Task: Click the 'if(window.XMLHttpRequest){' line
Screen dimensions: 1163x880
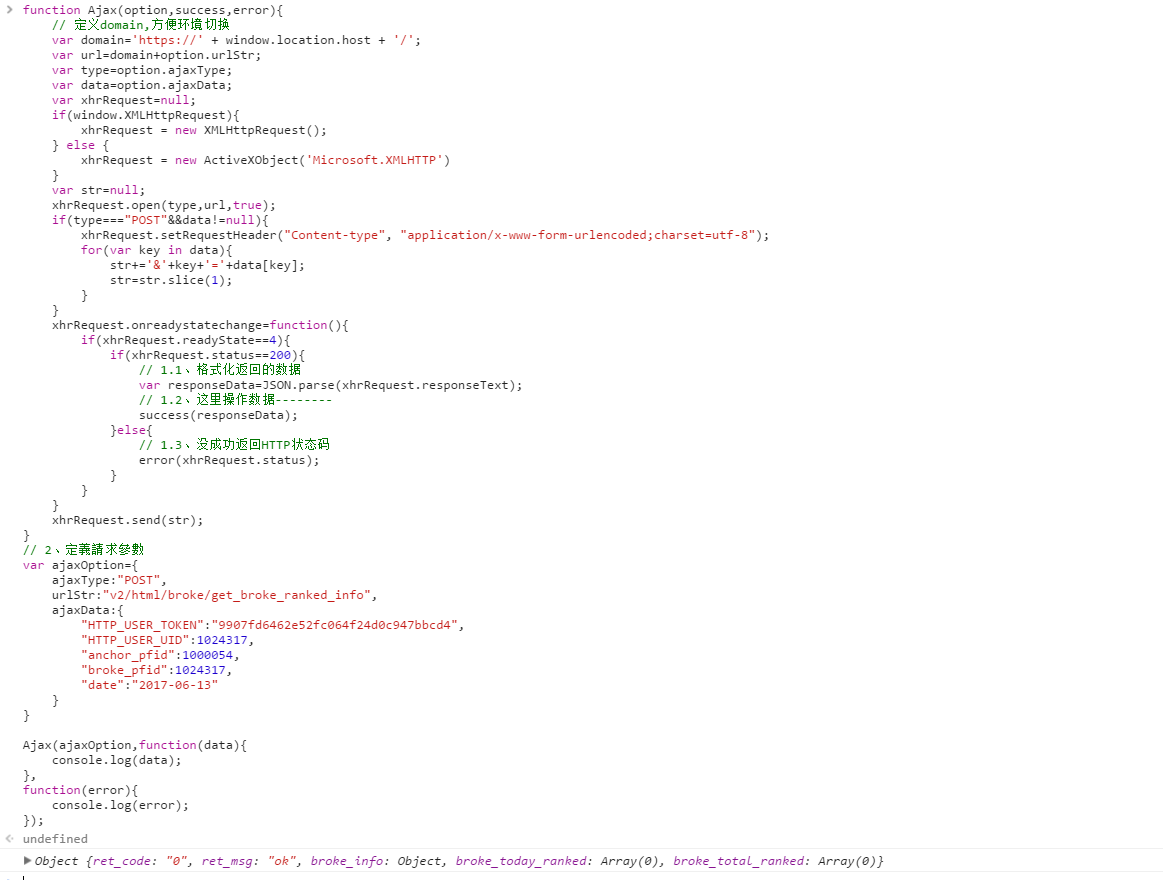Action: pyautogui.click(x=145, y=115)
